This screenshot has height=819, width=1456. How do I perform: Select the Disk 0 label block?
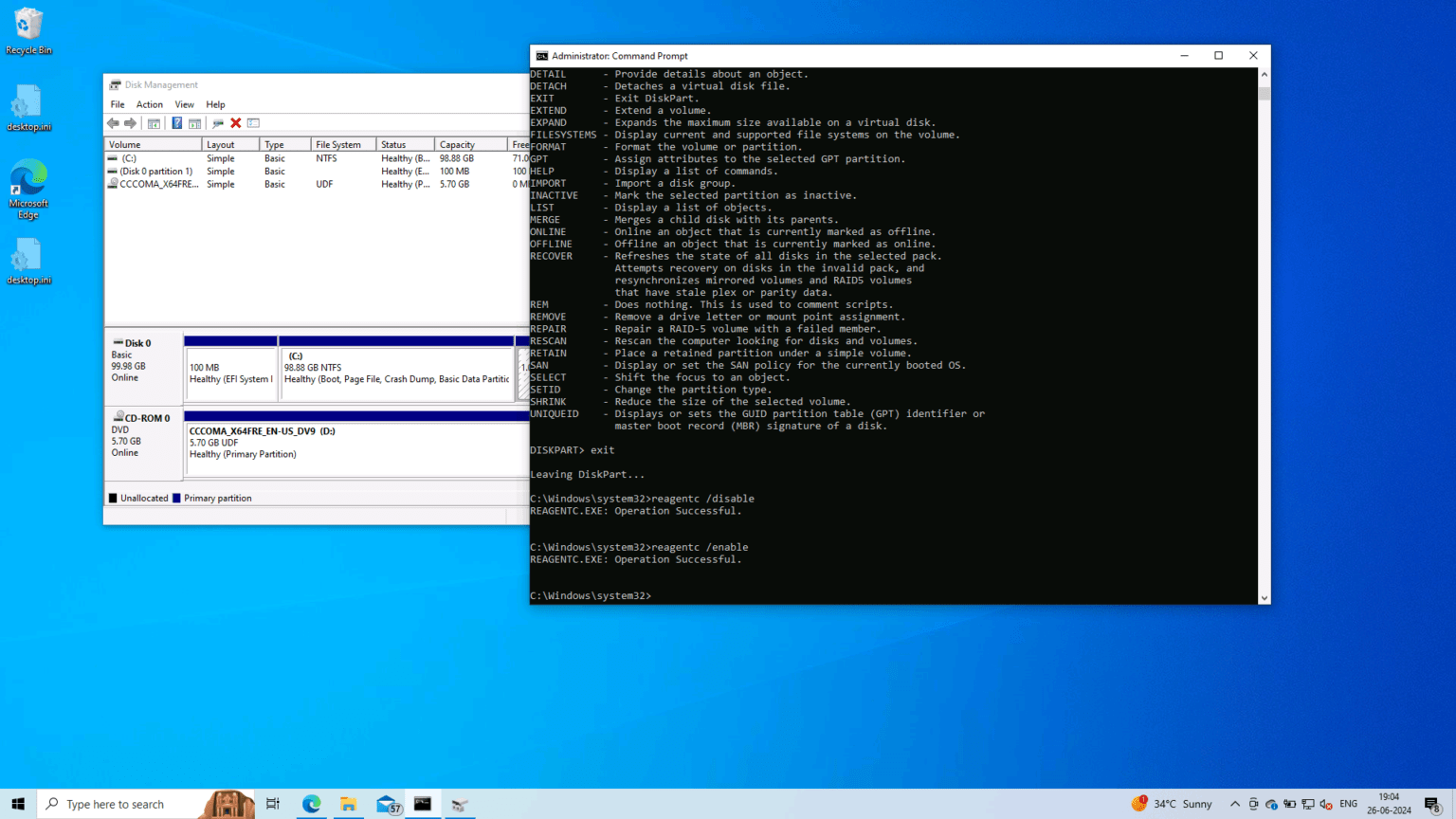pyautogui.click(x=144, y=368)
